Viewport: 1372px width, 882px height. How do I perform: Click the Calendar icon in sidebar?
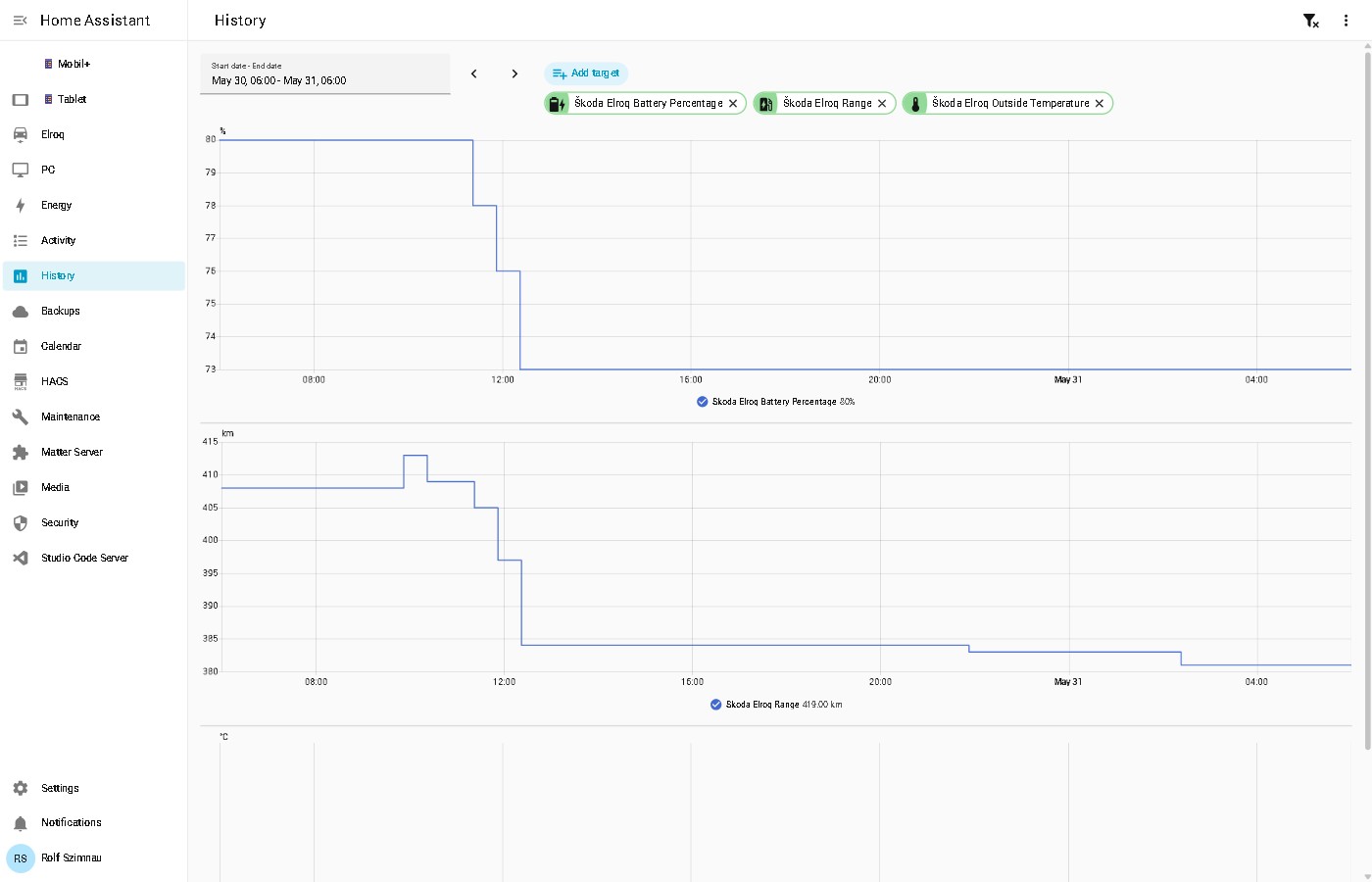coord(21,346)
